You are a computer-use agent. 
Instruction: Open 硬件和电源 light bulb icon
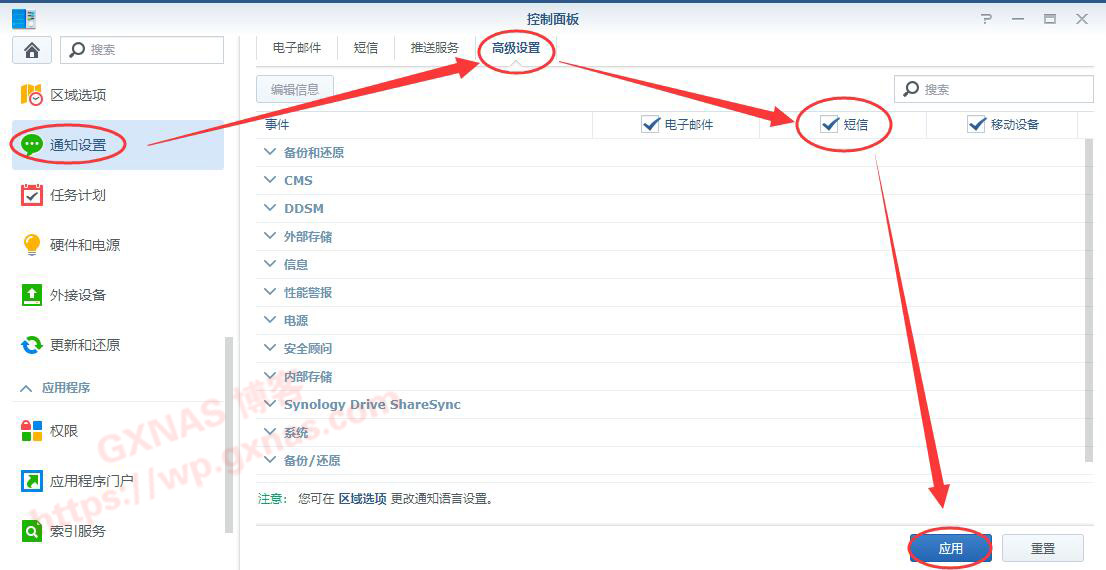coord(32,245)
